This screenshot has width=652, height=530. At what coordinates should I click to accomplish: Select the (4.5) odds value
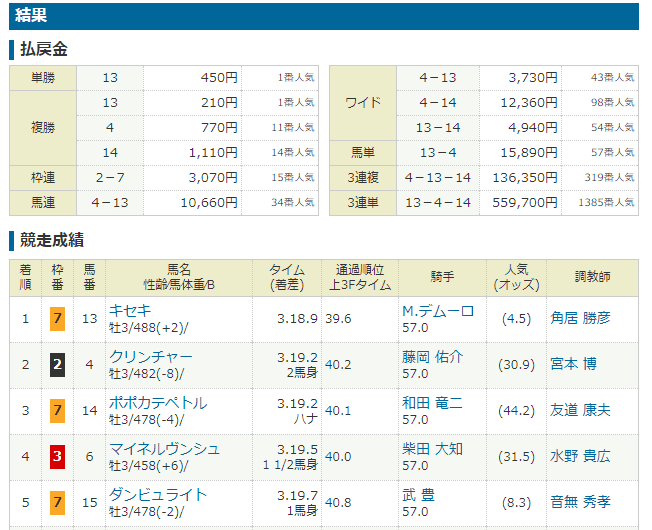pyautogui.click(x=516, y=319)
